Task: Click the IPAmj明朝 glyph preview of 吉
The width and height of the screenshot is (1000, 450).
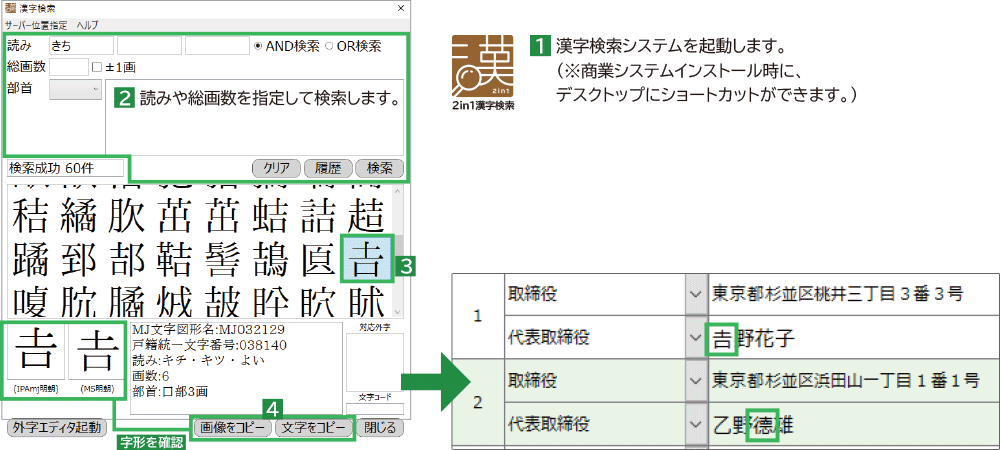Action: 34,356
